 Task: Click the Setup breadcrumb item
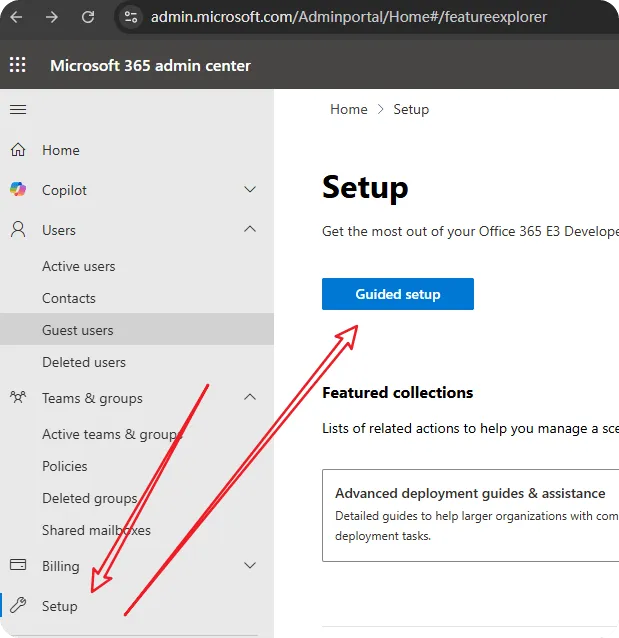point(411,109)
